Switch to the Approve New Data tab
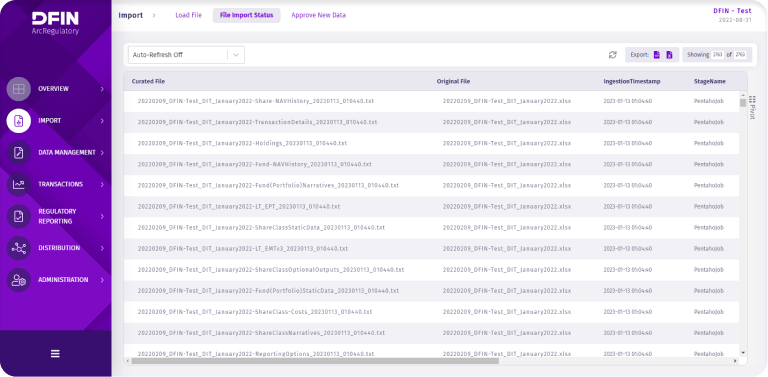The width and height of the screenshot is (768, 377). coord(318,15)
